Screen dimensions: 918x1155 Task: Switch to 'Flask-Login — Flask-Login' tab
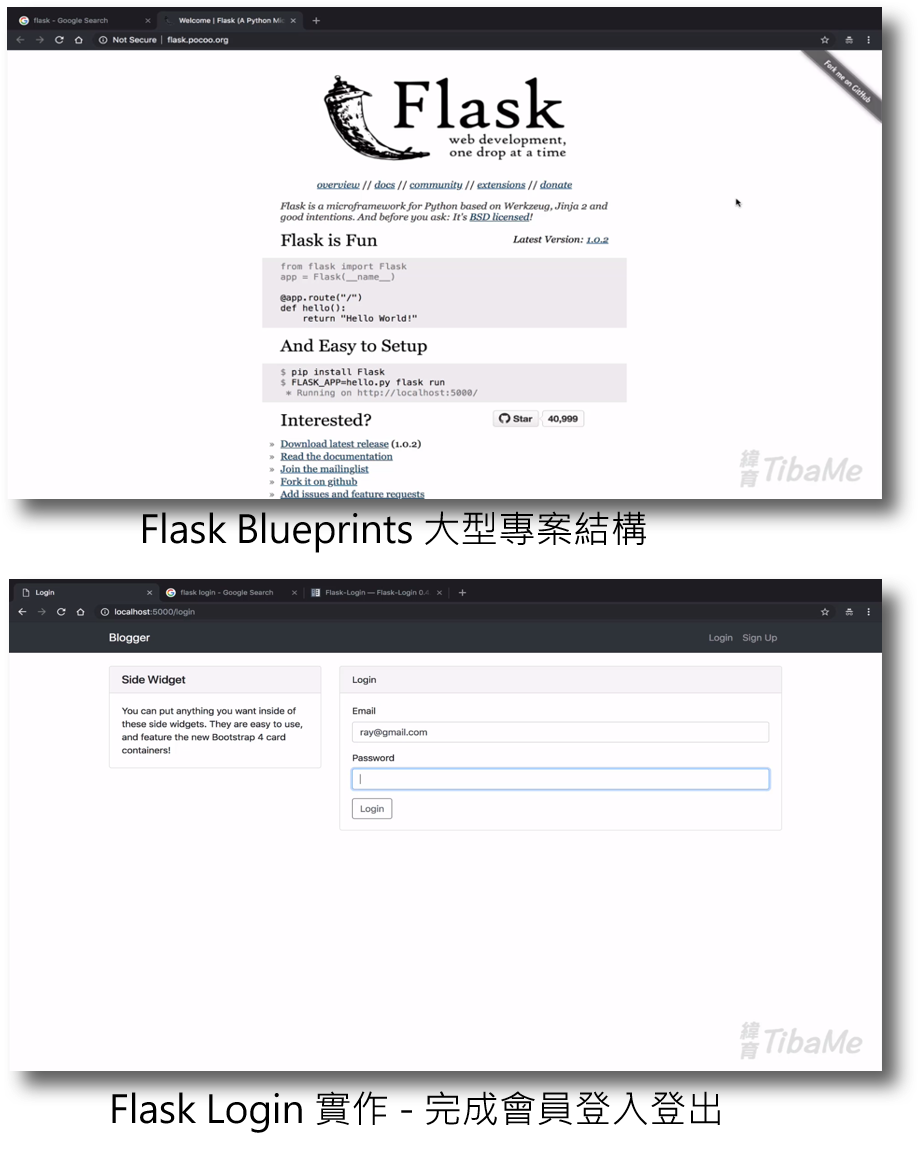tap(376, 592)
